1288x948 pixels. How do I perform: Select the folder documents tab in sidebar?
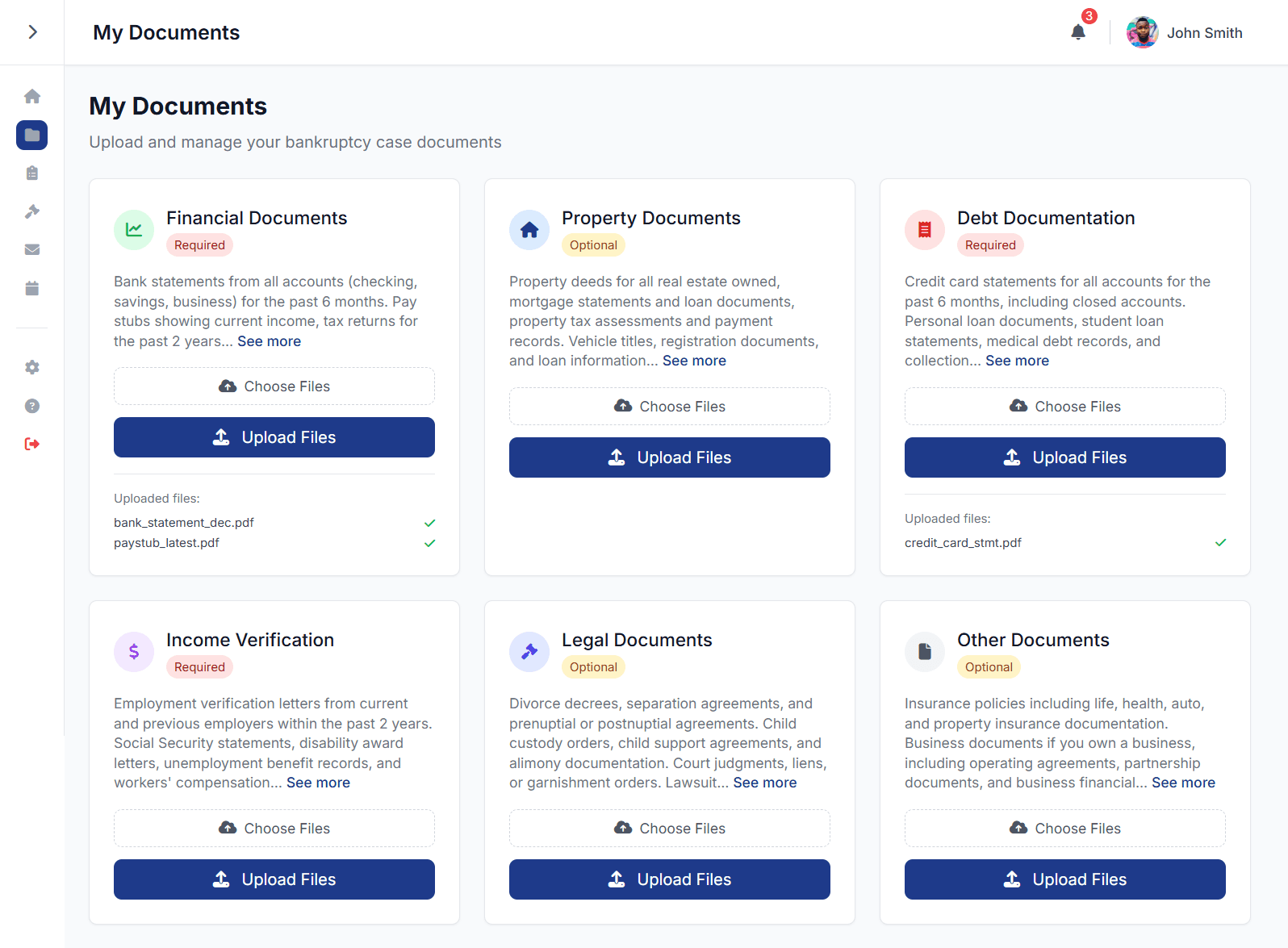pos(32,135)
